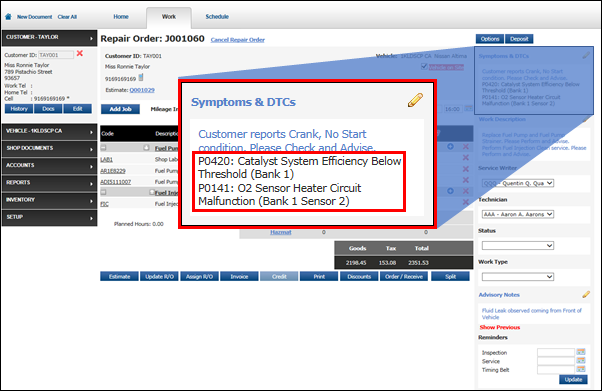Add an item to the Fuel Injection job with plus icon
Screen dimensions: 602x391
click(450, 191)
